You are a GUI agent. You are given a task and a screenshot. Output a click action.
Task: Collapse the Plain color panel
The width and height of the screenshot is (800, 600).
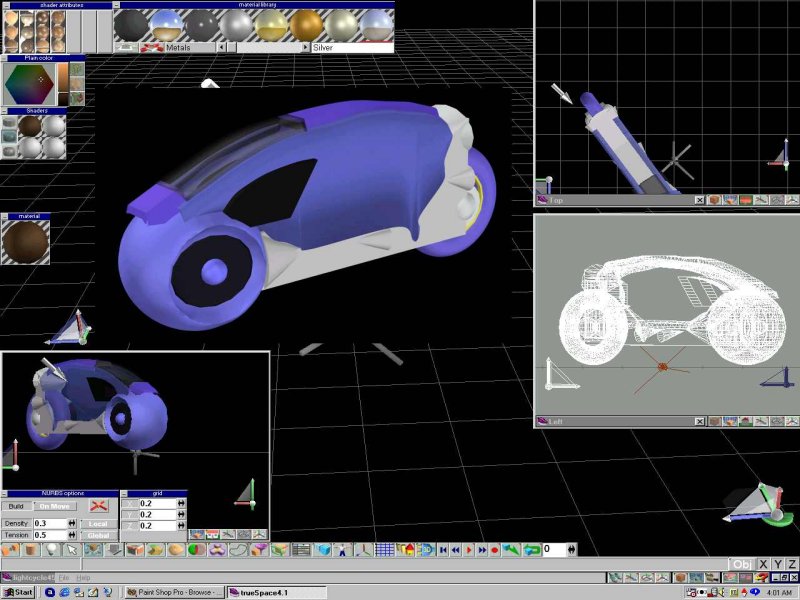4,58
